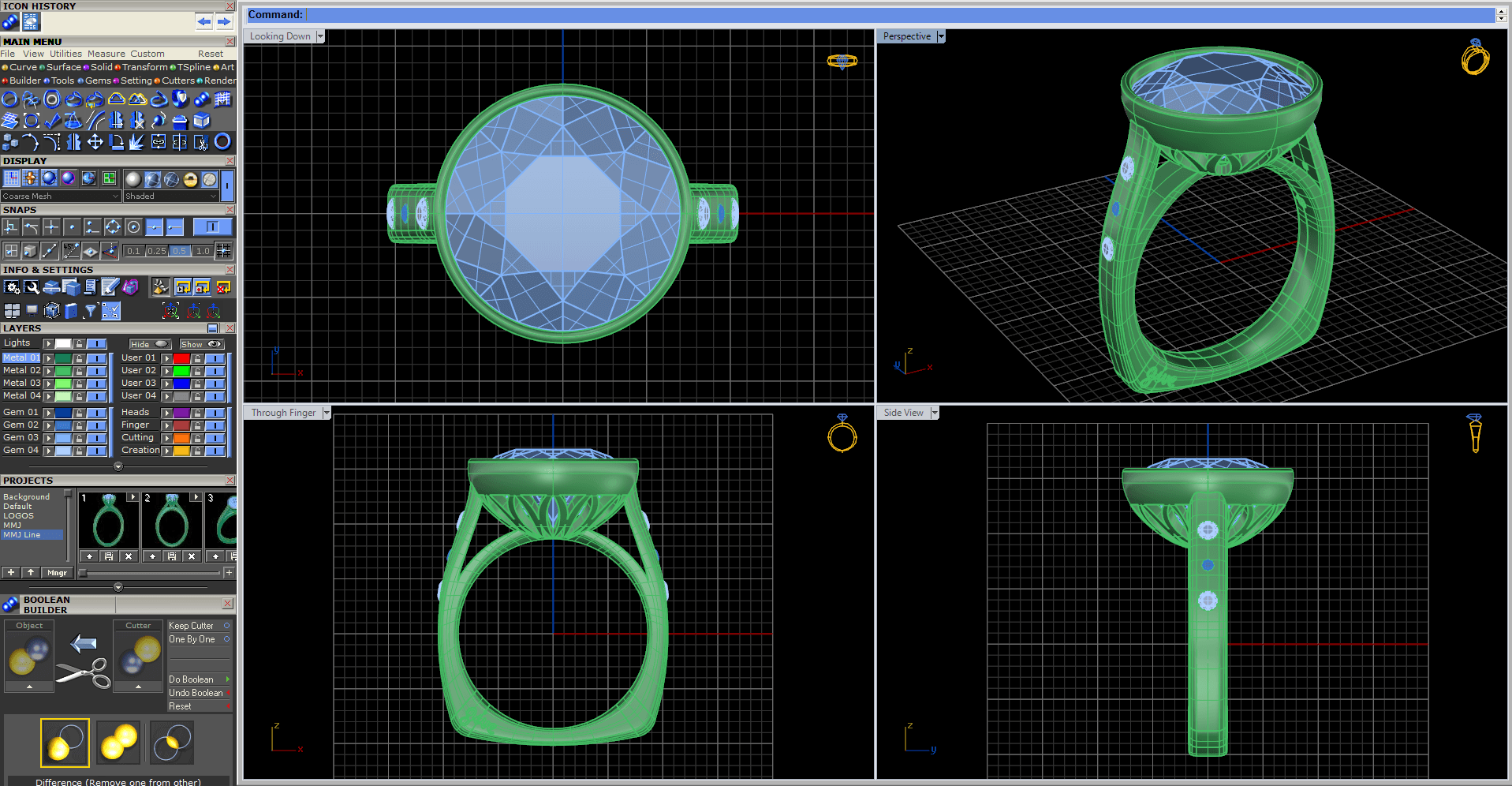Toggle lock on the Metal 02 layer

(x=79, y=371)
